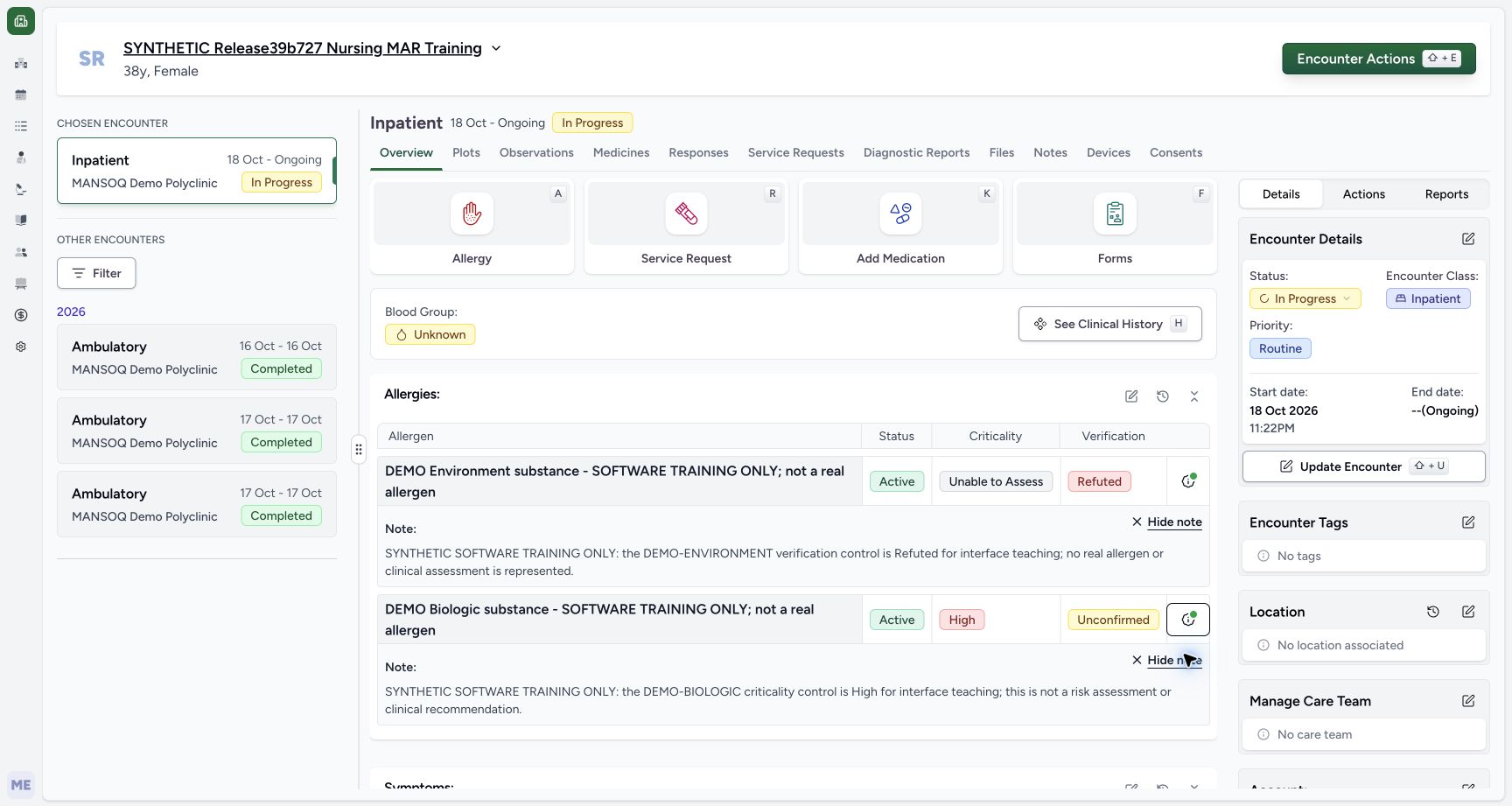The height and width of the screenshot is (806, 1512).
Task: Open the In Progress status dropdown
Action: (x=1305, y=298)
